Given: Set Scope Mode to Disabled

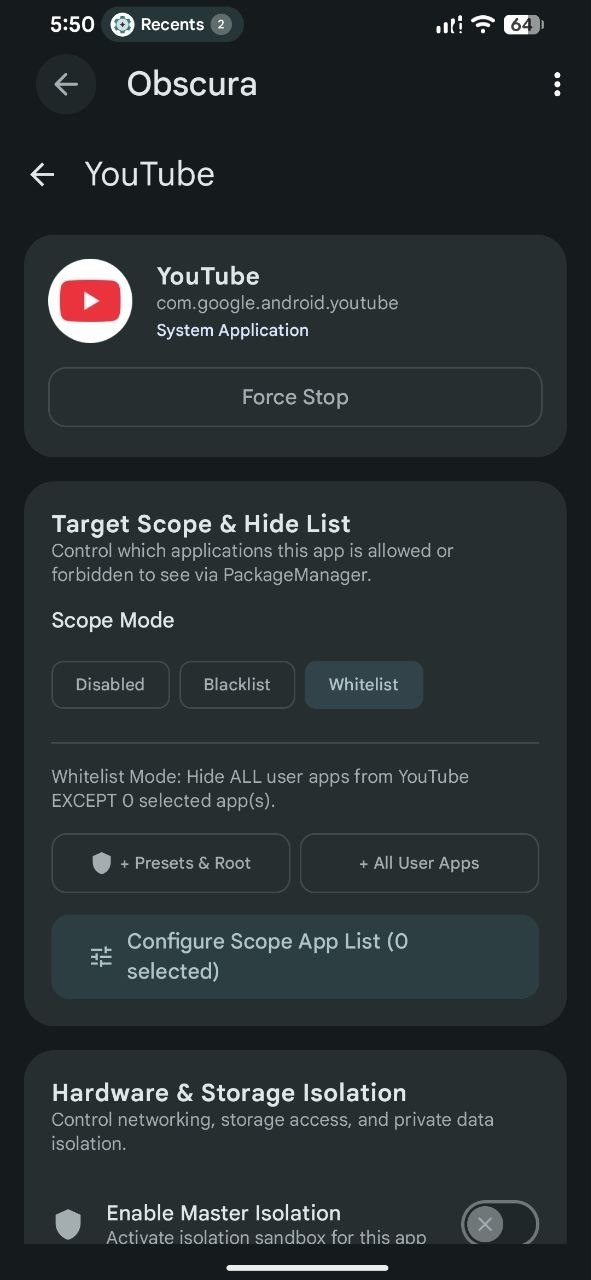Looking at the screenshot, I should point(110,685).
